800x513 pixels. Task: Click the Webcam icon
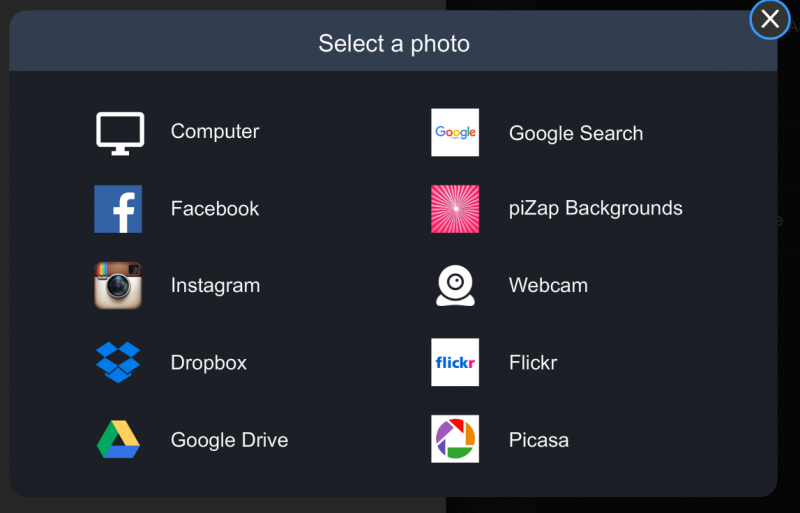tap(455, 285)
